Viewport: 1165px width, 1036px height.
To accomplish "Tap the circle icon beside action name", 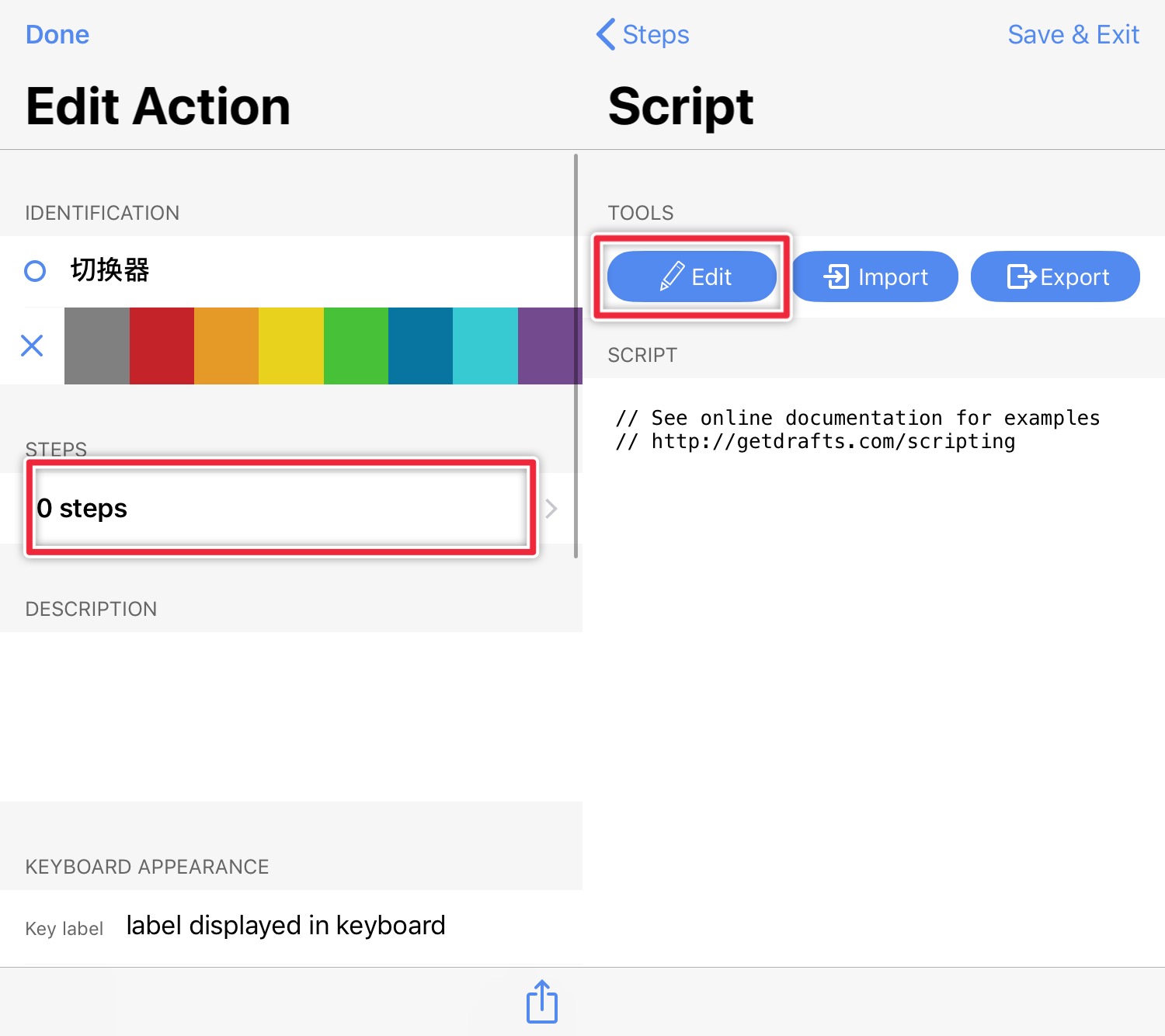I will tap(35, 271).
